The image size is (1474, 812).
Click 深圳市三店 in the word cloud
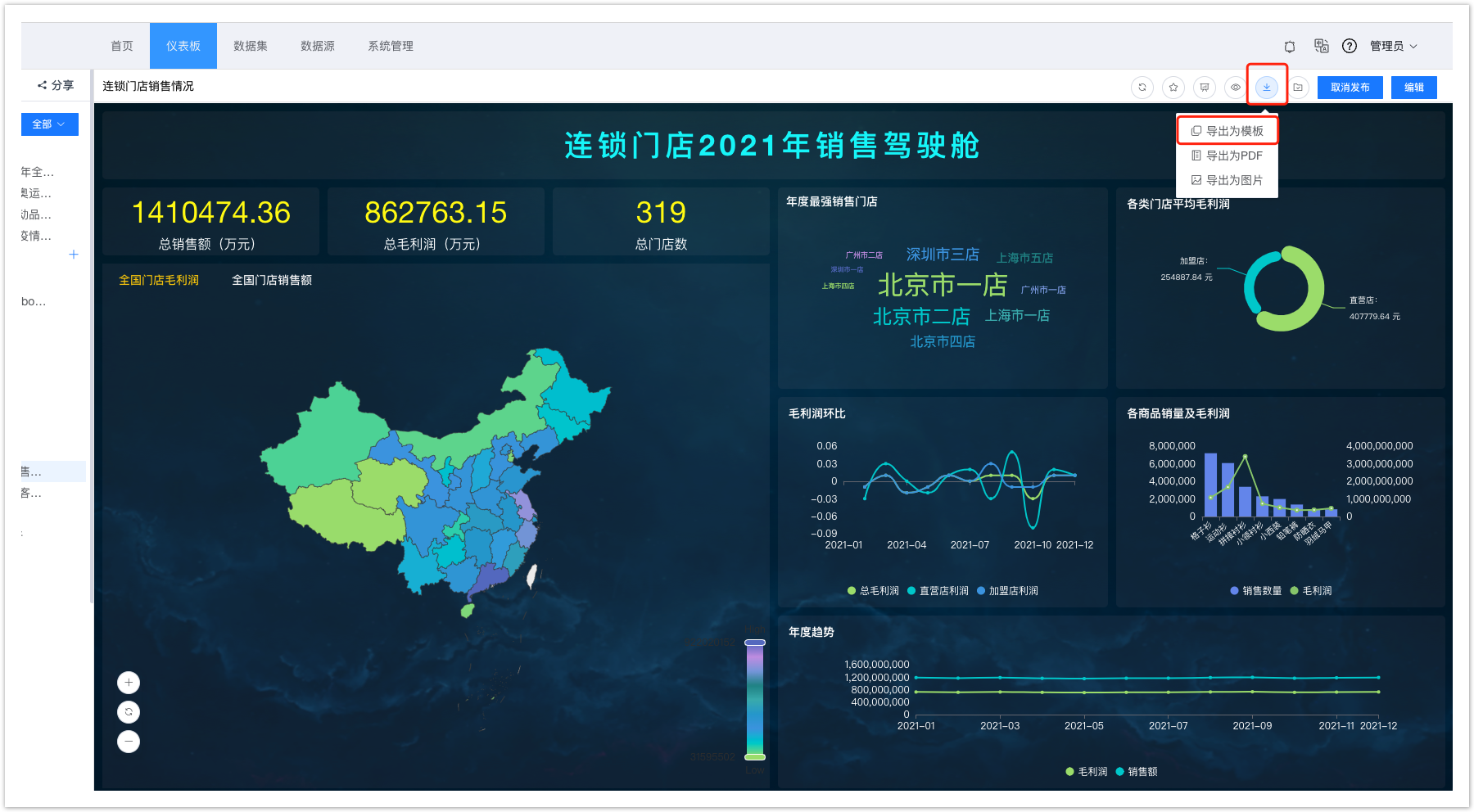(x=943, y=255)
